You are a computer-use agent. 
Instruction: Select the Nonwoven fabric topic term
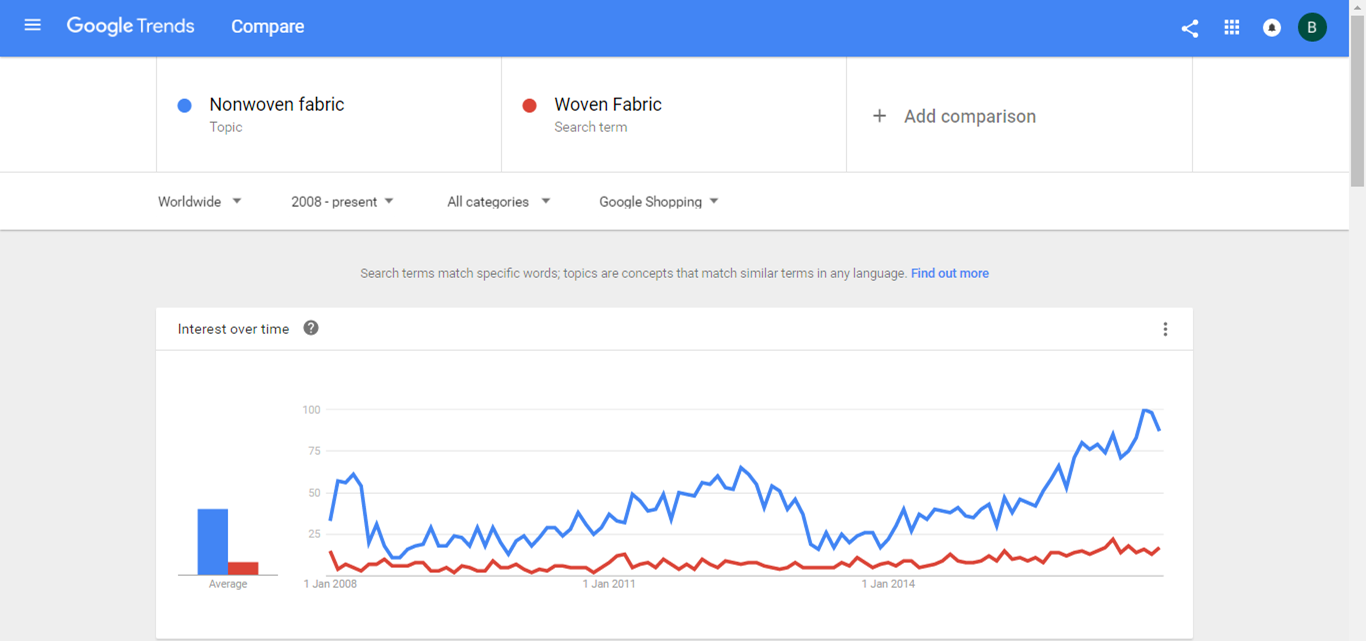276,105
